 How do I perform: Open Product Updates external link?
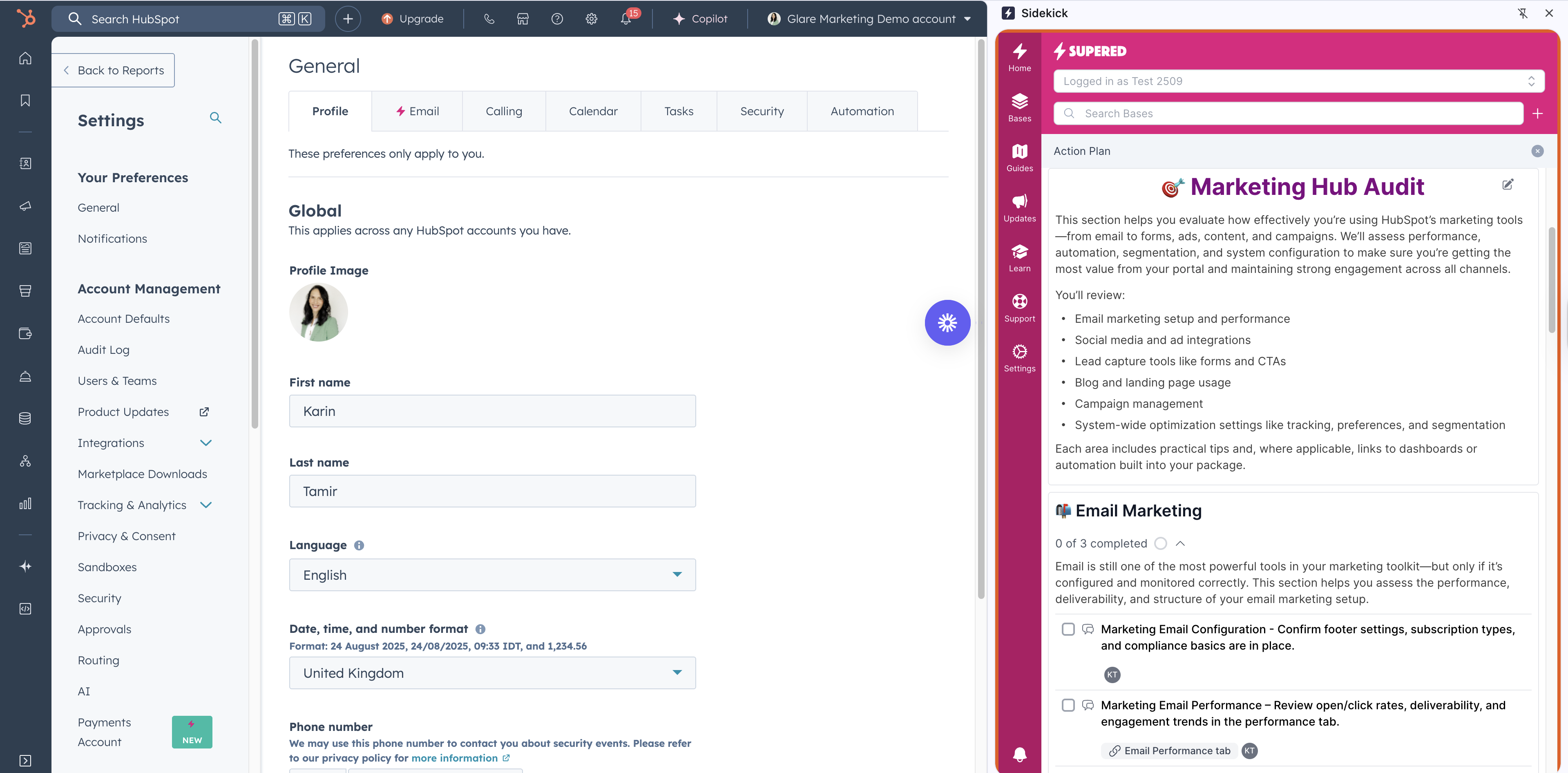[x=143, y=412]
